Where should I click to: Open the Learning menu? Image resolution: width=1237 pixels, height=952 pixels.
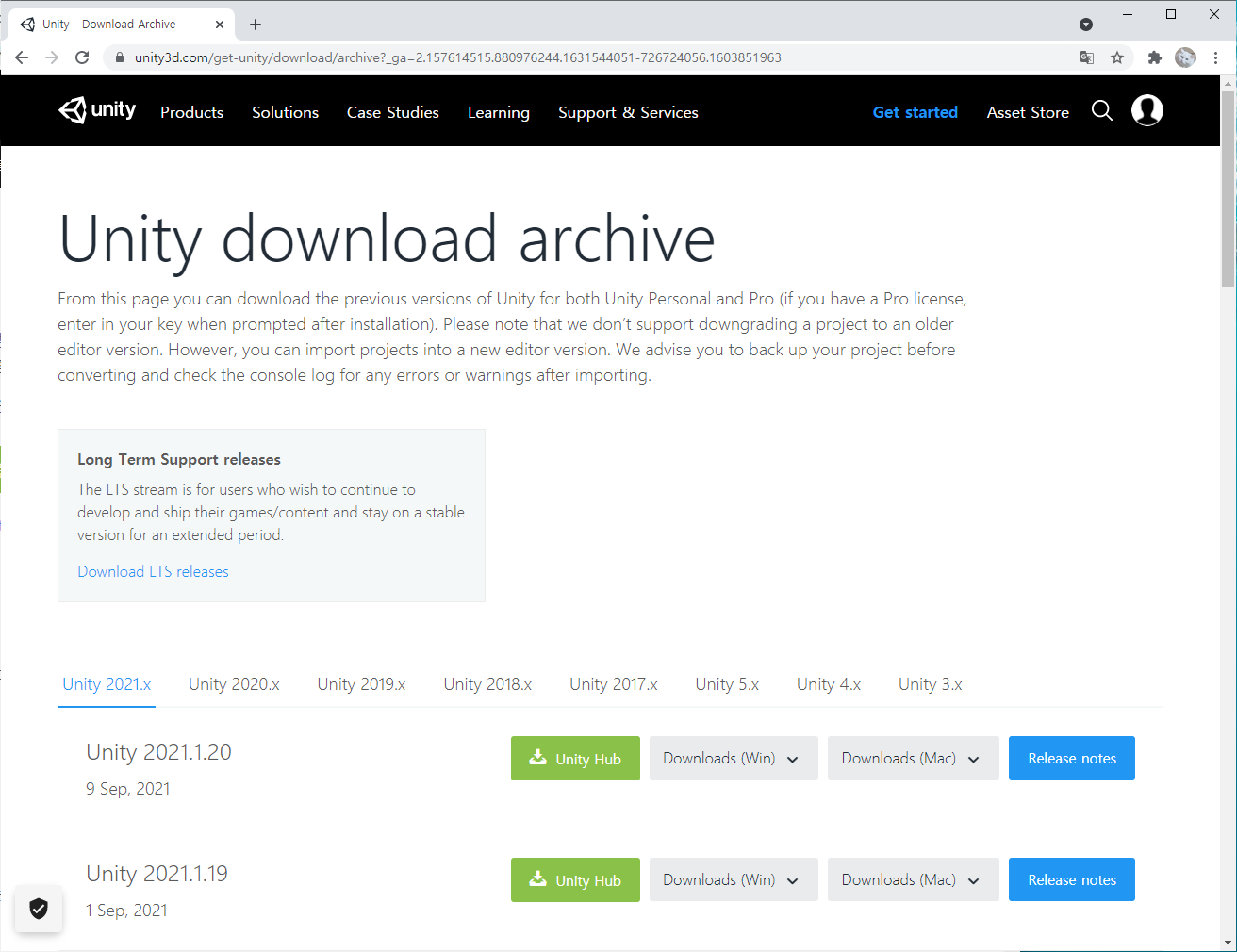tap(499, 112)
